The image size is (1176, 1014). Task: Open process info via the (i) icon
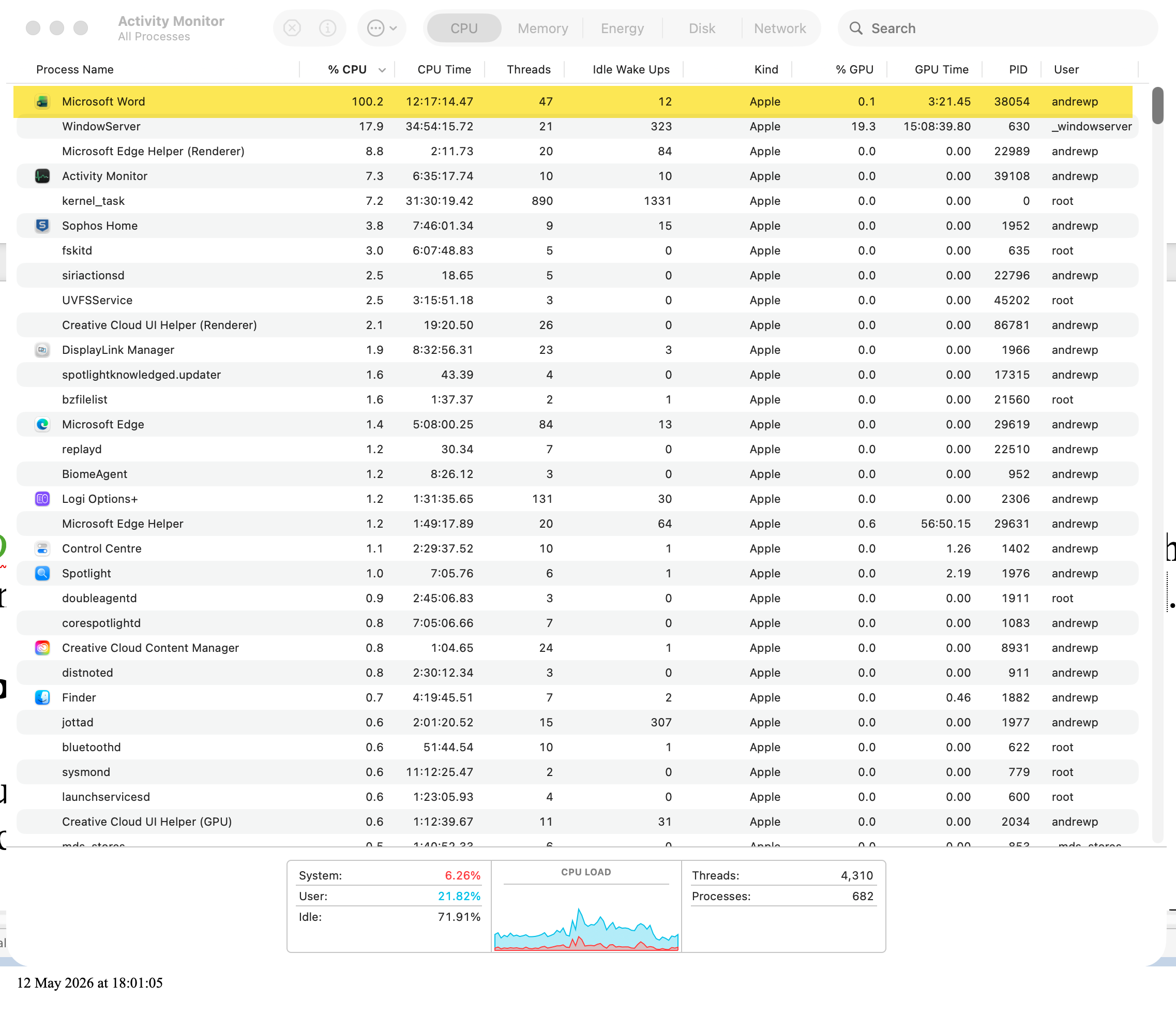coord(327,28)
